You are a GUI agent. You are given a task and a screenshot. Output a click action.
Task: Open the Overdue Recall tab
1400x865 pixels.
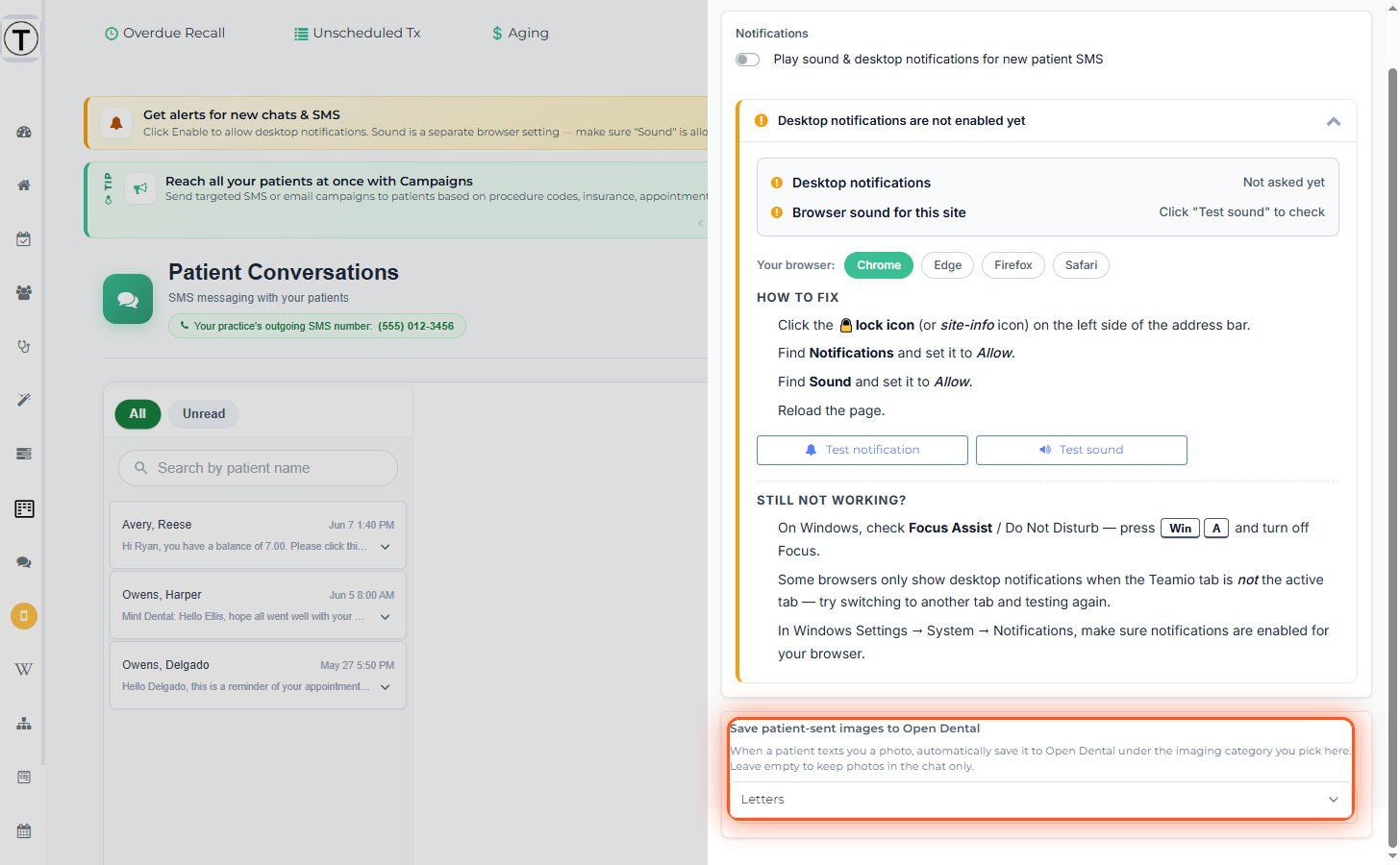(165, 33)
